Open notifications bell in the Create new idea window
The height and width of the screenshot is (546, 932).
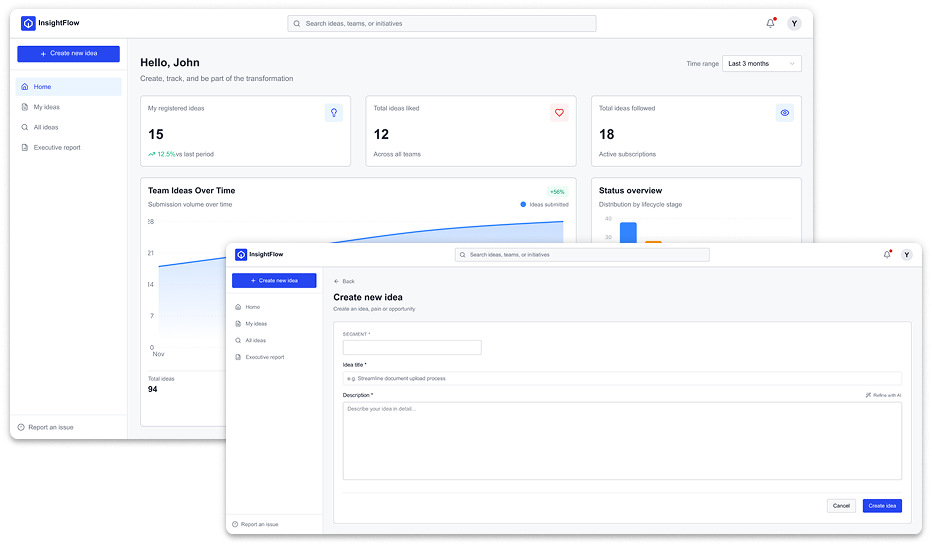[x=887, y=254]
